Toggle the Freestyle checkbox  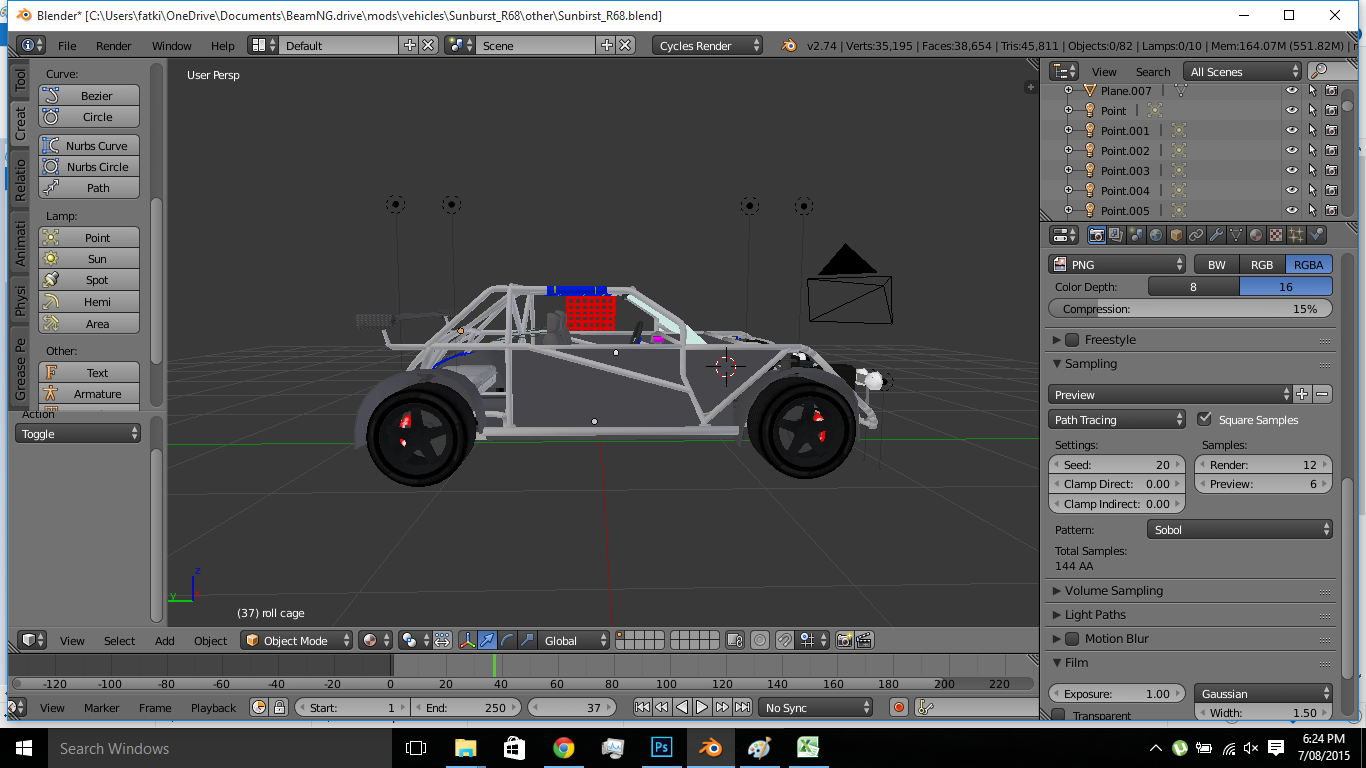[1072, 340]
